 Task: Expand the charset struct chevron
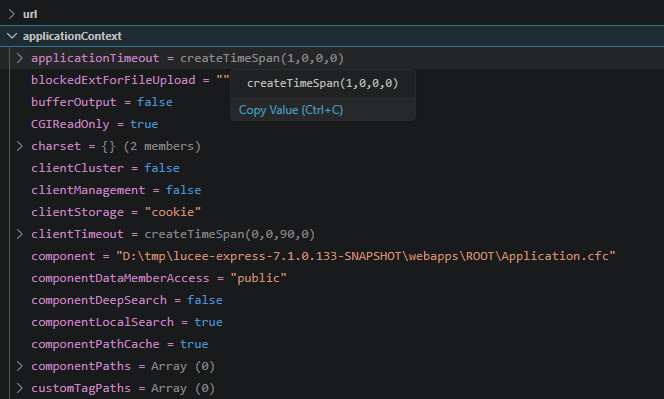click(19, 146)
